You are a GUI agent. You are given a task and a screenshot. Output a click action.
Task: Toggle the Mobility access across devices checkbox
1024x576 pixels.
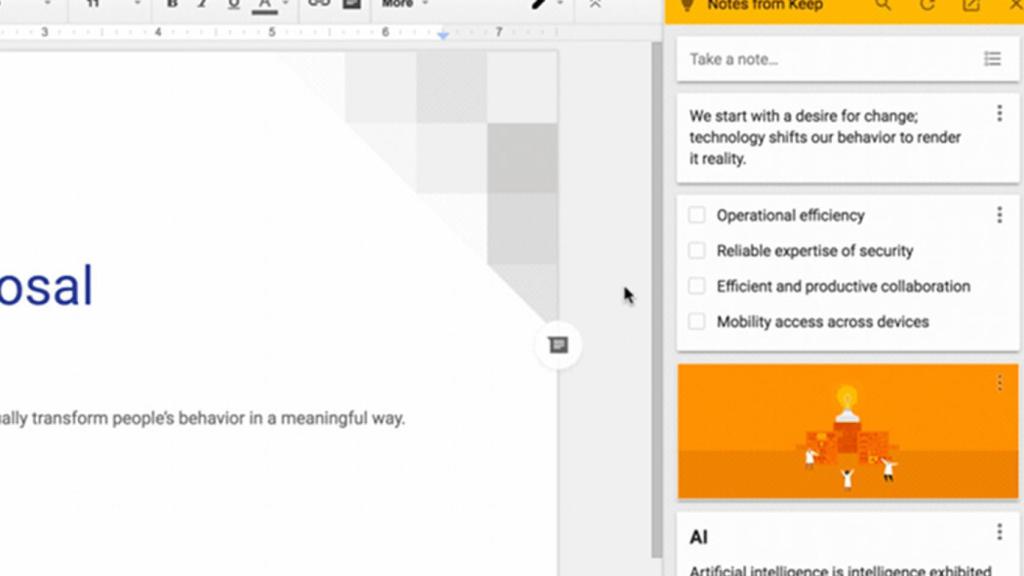[x=697, y=322]
